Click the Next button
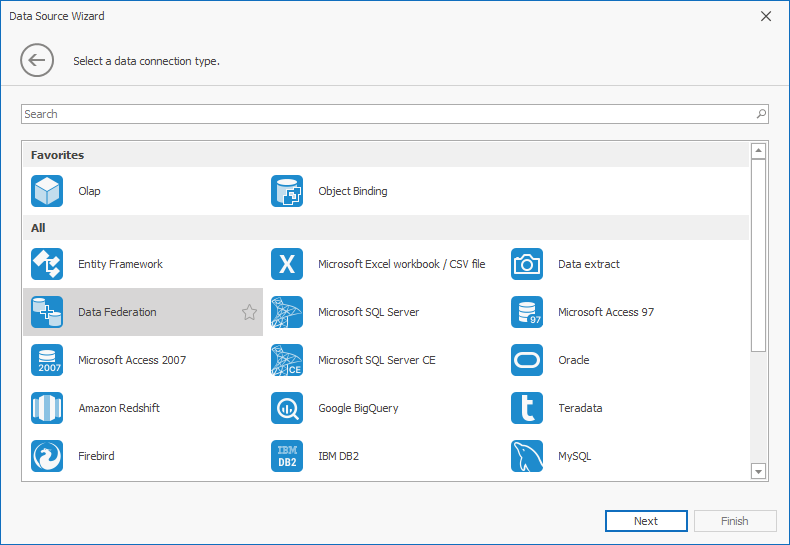 [x=646, y=521]
